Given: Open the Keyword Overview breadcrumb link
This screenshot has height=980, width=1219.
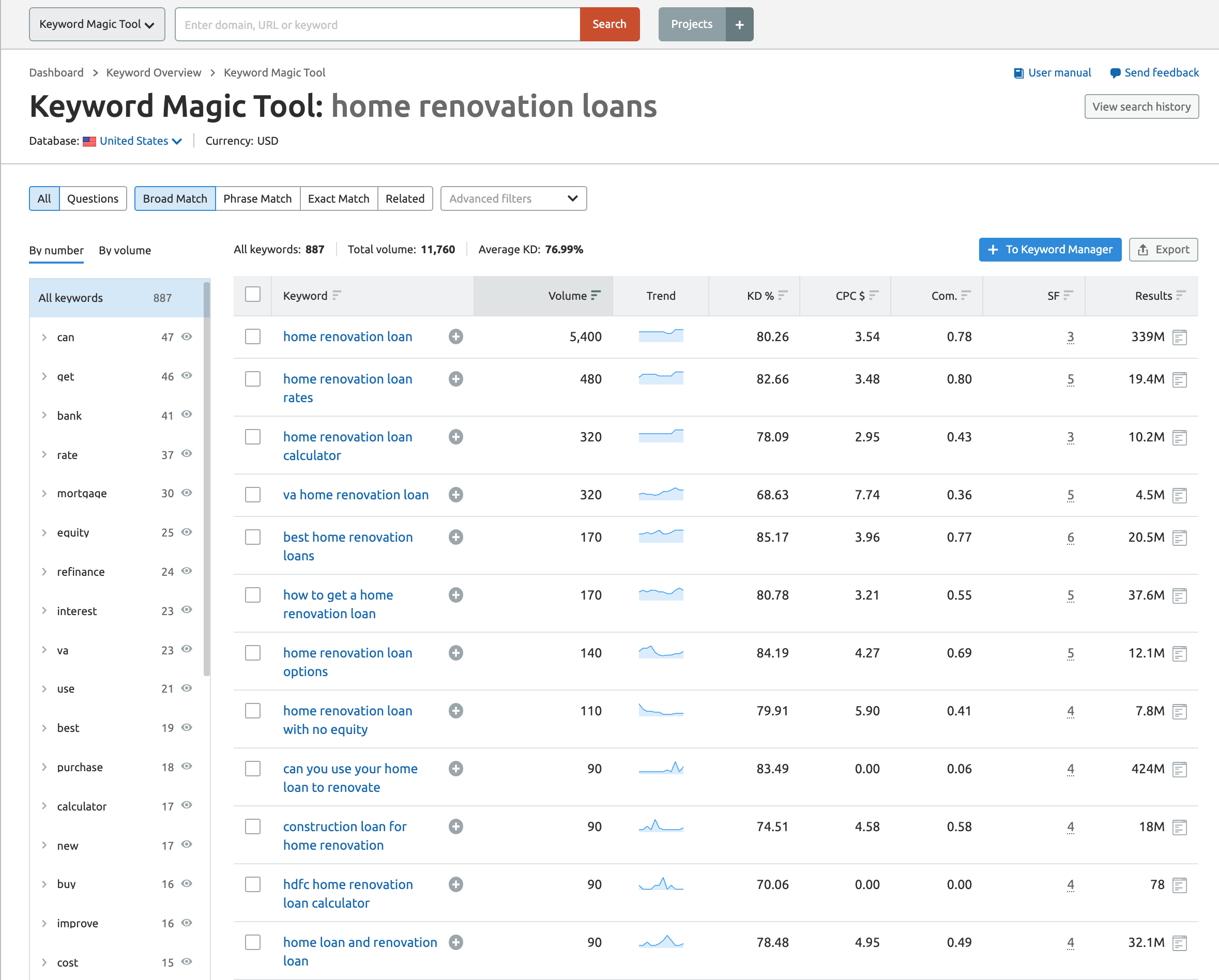Looking at the screenshot, I should pyautogui.click(x=153, y=73).
